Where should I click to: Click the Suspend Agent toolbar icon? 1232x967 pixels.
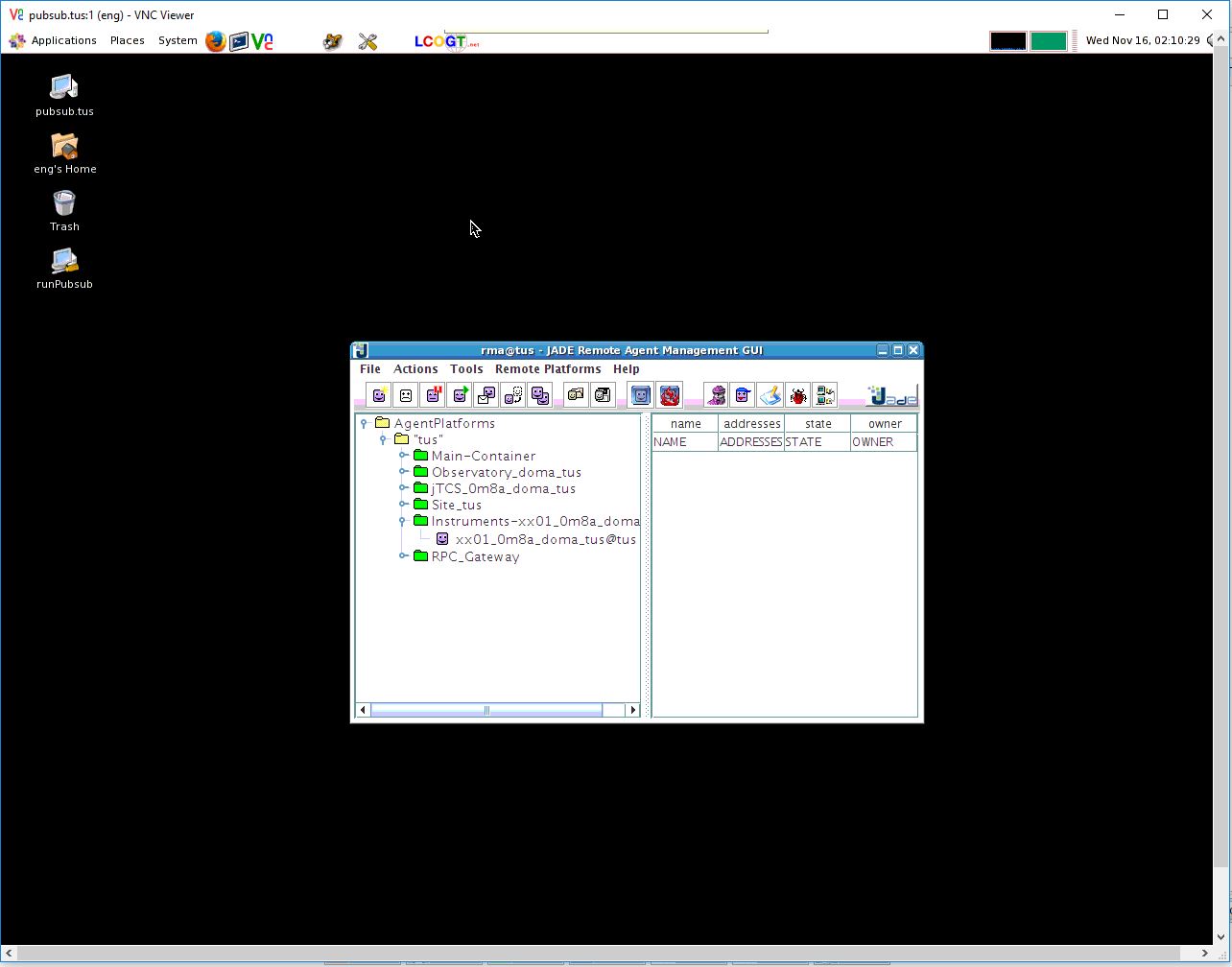tap(433, 395)
